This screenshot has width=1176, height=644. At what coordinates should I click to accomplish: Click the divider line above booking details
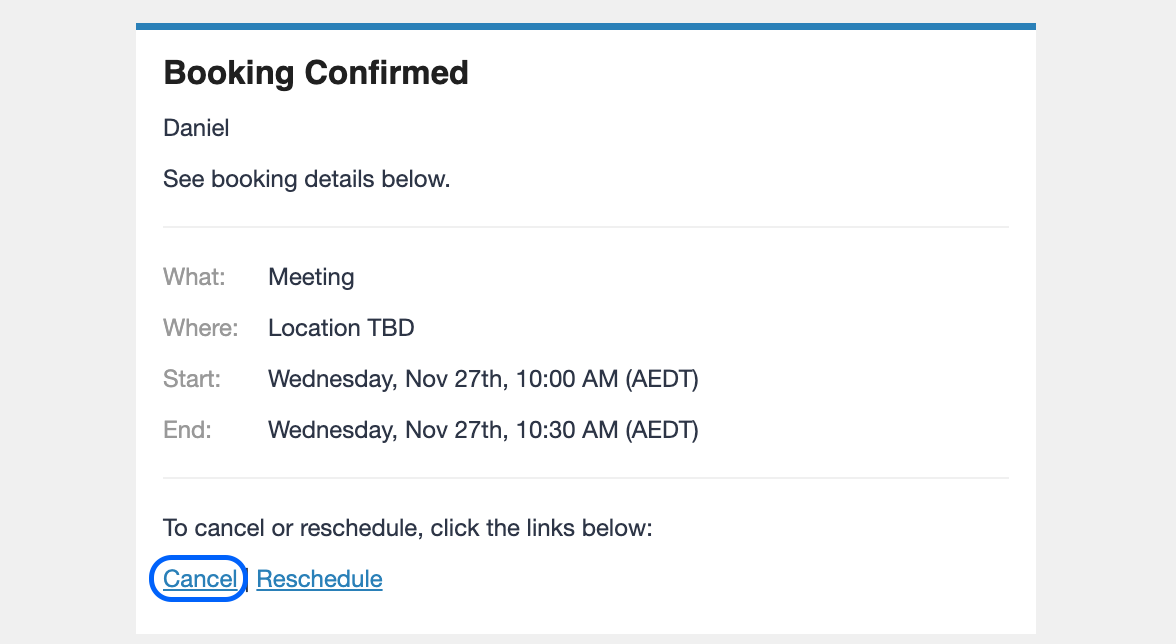[586, 226]
